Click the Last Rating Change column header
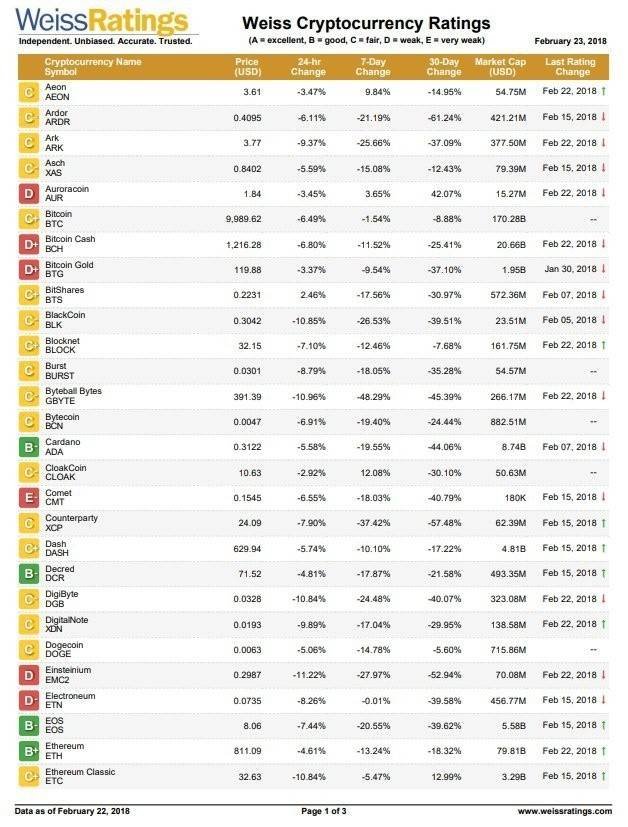The width and height of the screenshot is (628, 827). point(572,67)
